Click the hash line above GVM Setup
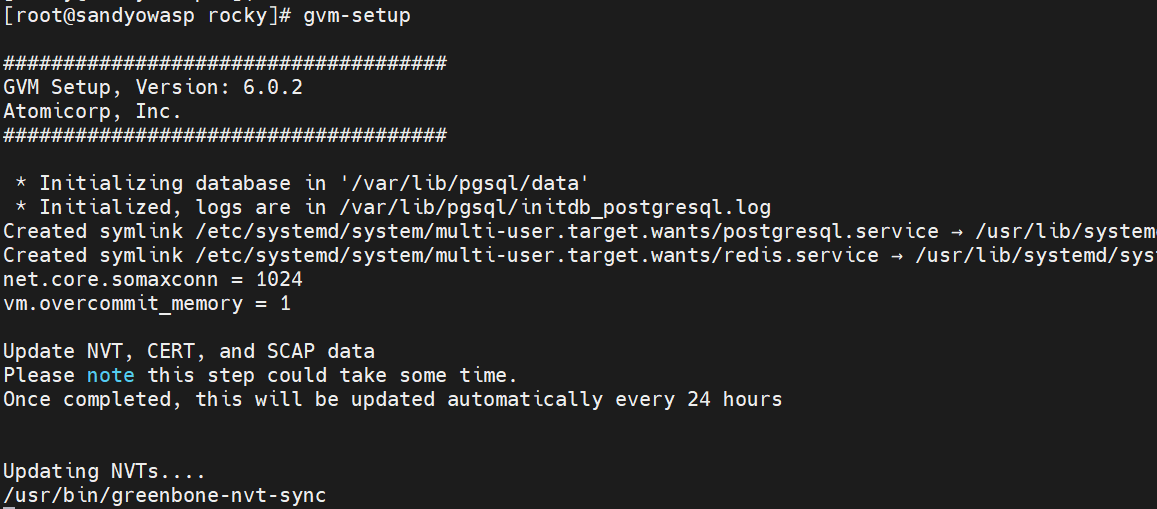This screenshot has width=1157, height=509. [225, 64]
